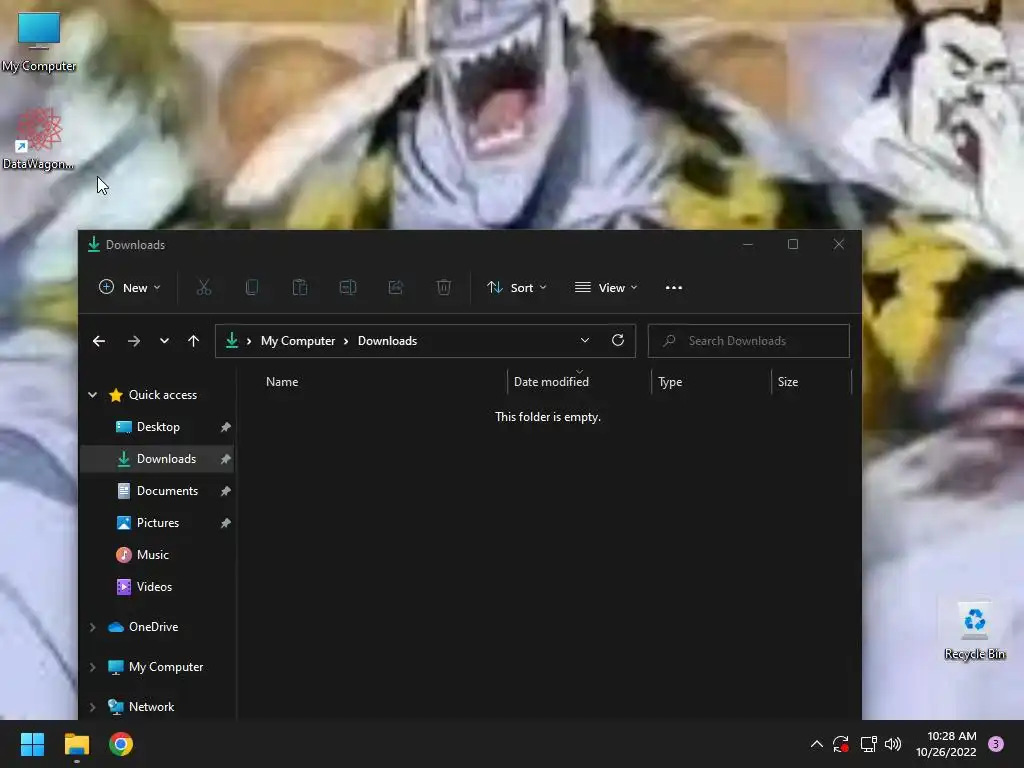The width and height of the screenshot is (1024, 768).
Task: Open the View dropdown menu
Action: coord(606,287)
